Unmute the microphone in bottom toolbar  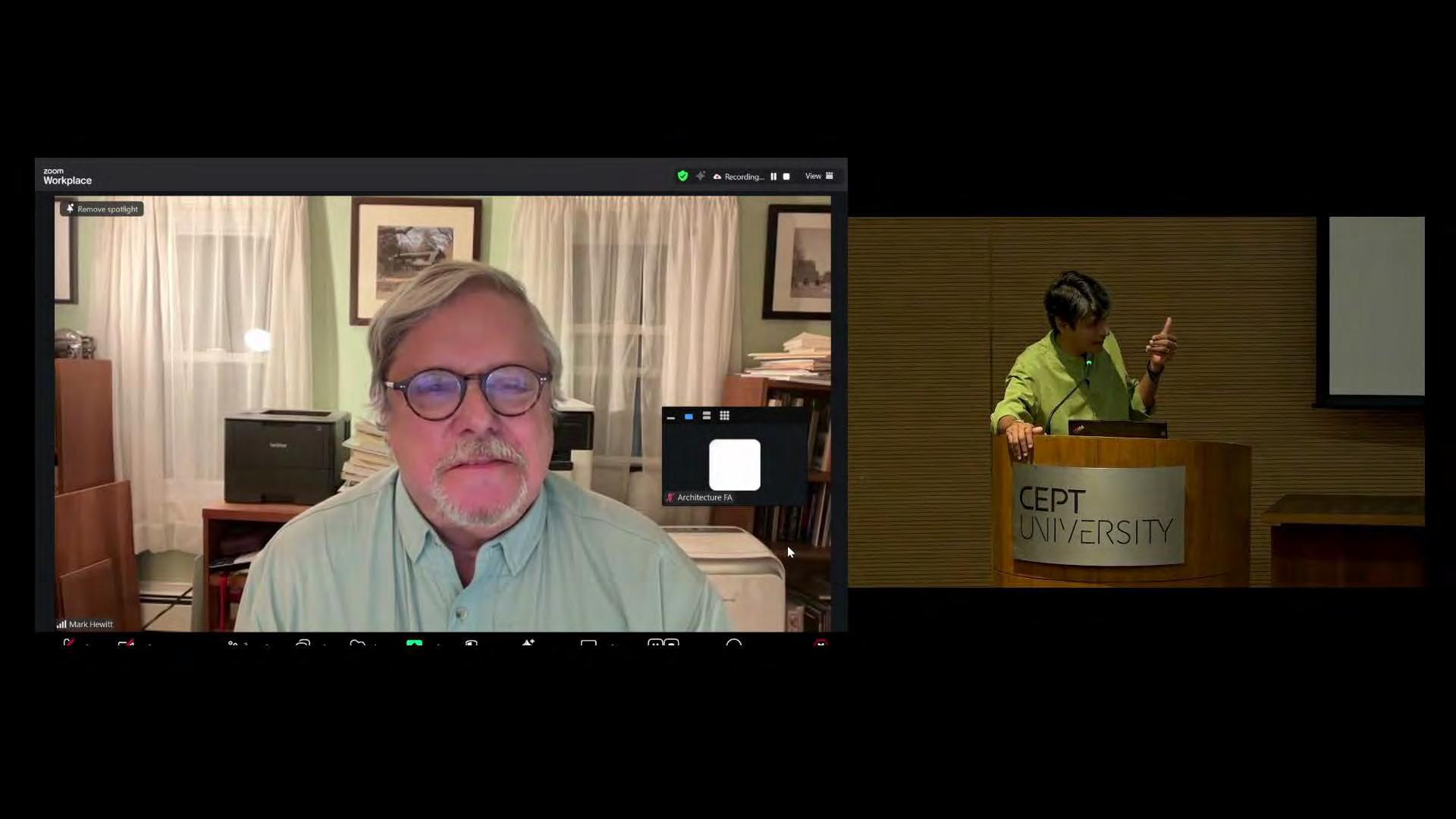point(68,643)
